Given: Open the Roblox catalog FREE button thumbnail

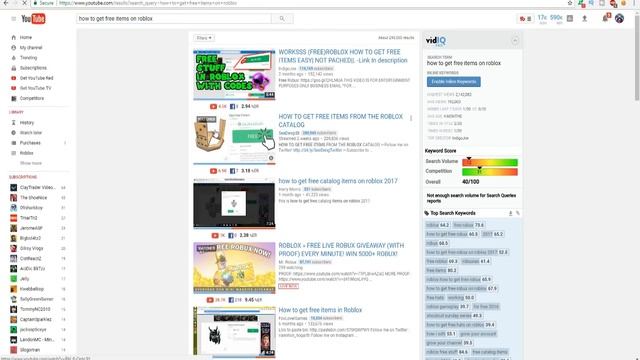Looking at the screenshot, I should click(x=234, y=140).
